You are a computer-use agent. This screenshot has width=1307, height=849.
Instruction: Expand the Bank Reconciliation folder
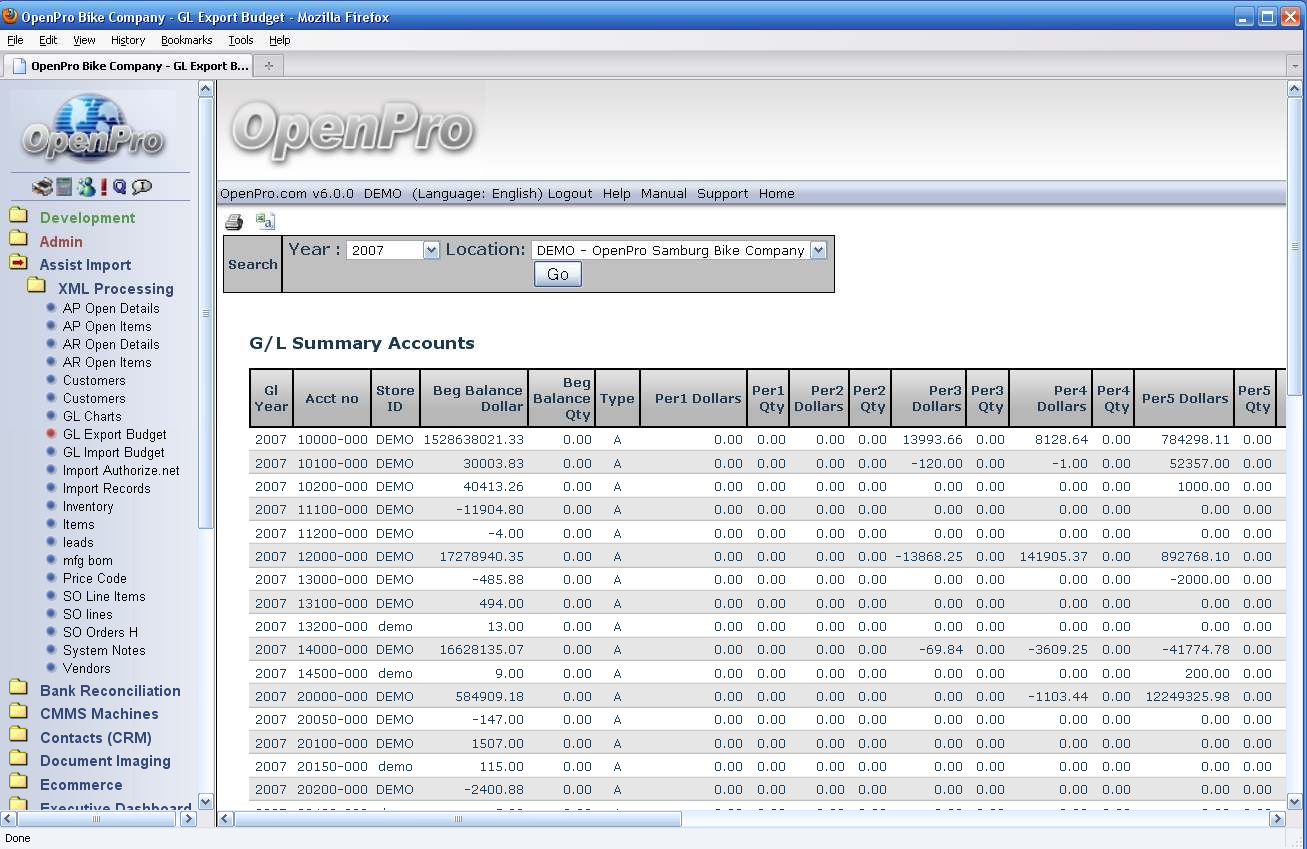[110, 691]
